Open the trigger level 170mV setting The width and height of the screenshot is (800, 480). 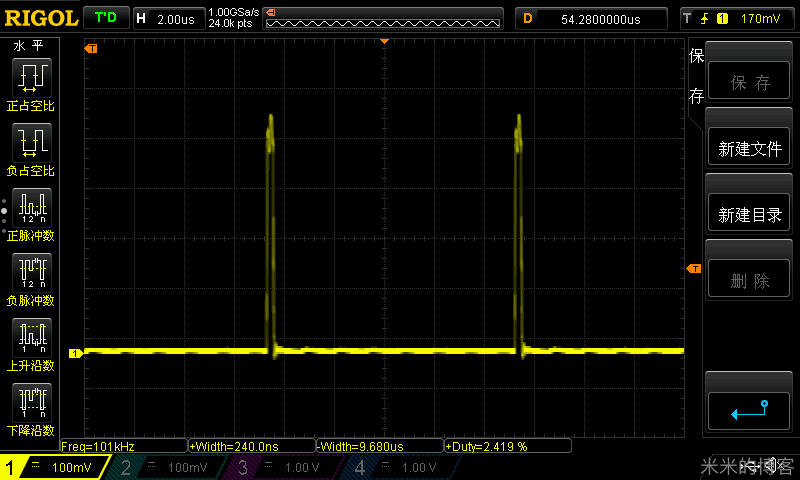click(736, 18)
